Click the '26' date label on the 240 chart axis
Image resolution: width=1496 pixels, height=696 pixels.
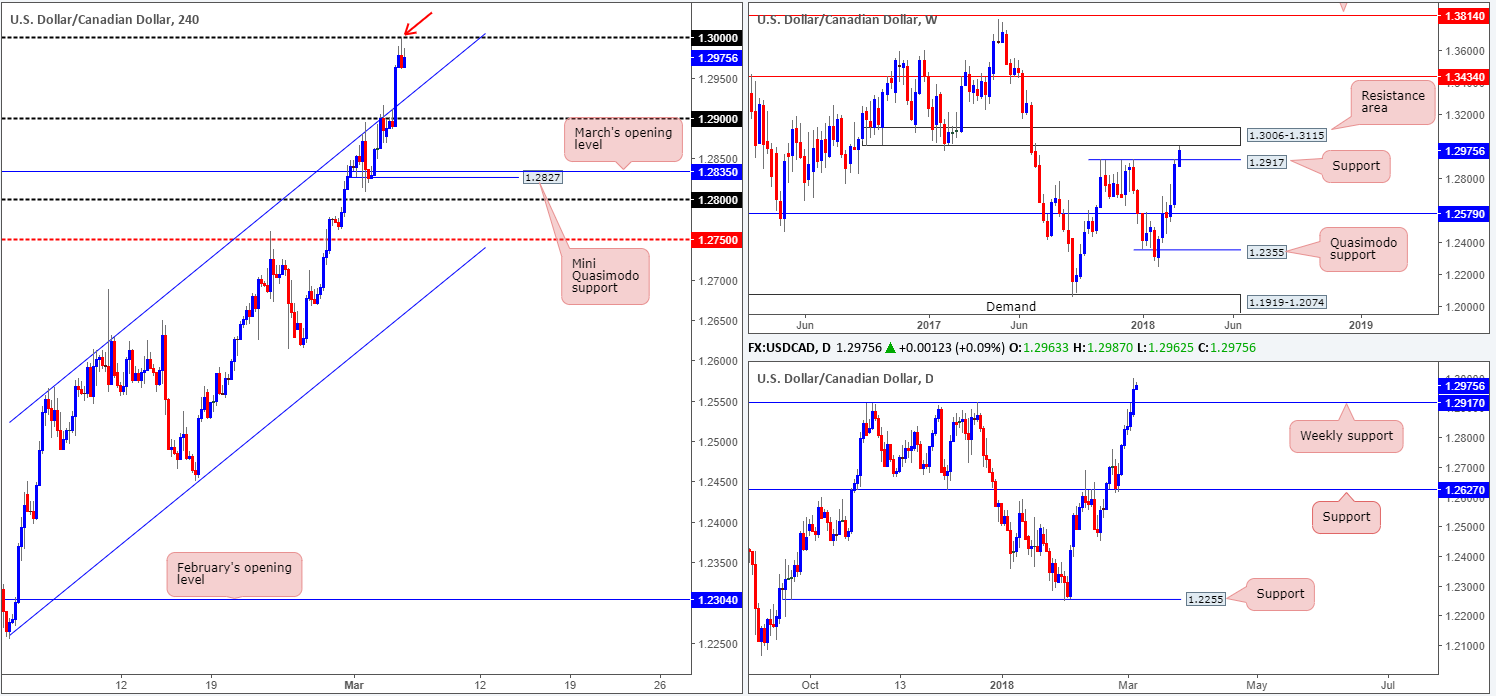tap(659, 684)
